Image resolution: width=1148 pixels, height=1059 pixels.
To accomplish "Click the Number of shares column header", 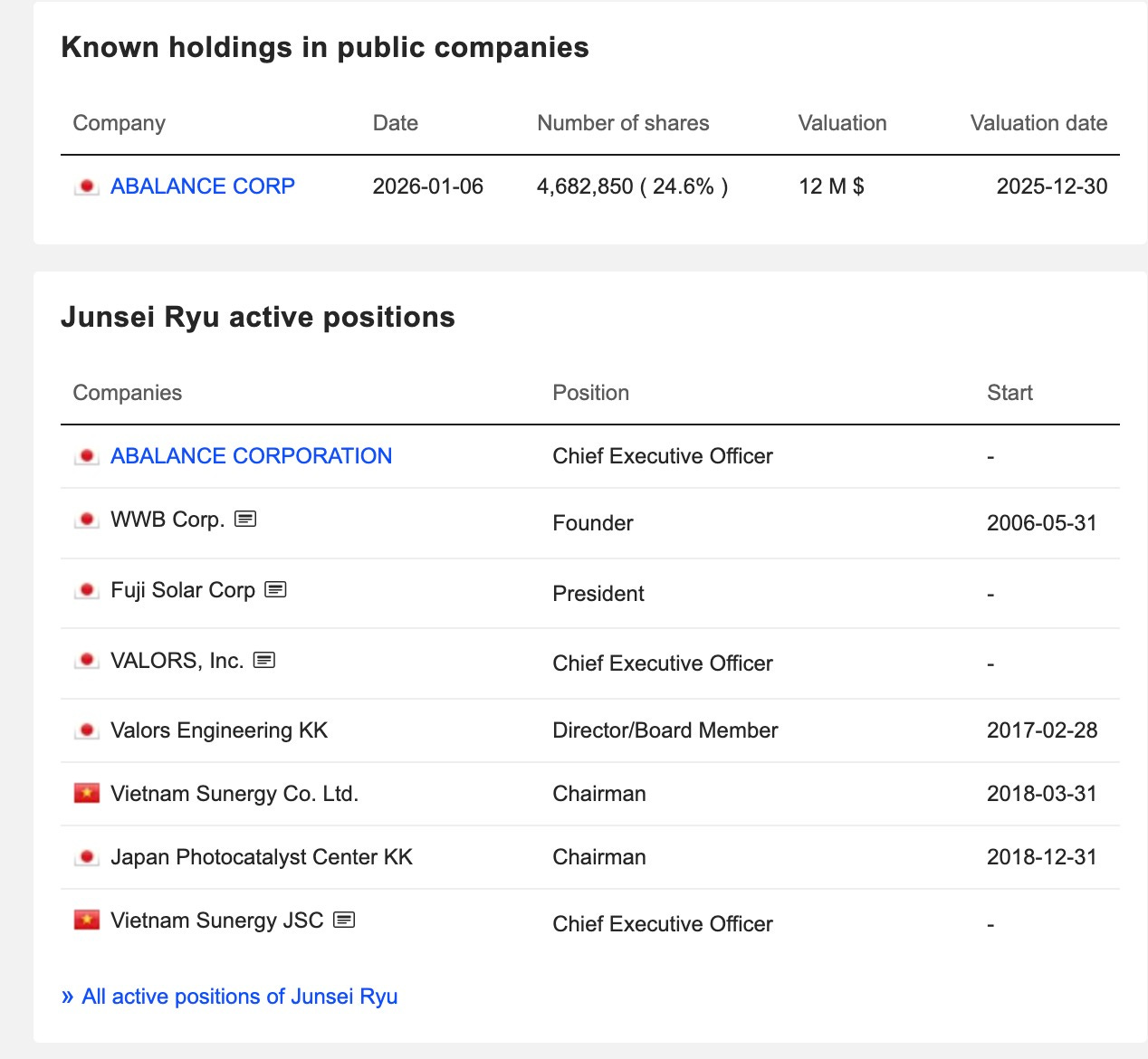I will click(623, 123).
